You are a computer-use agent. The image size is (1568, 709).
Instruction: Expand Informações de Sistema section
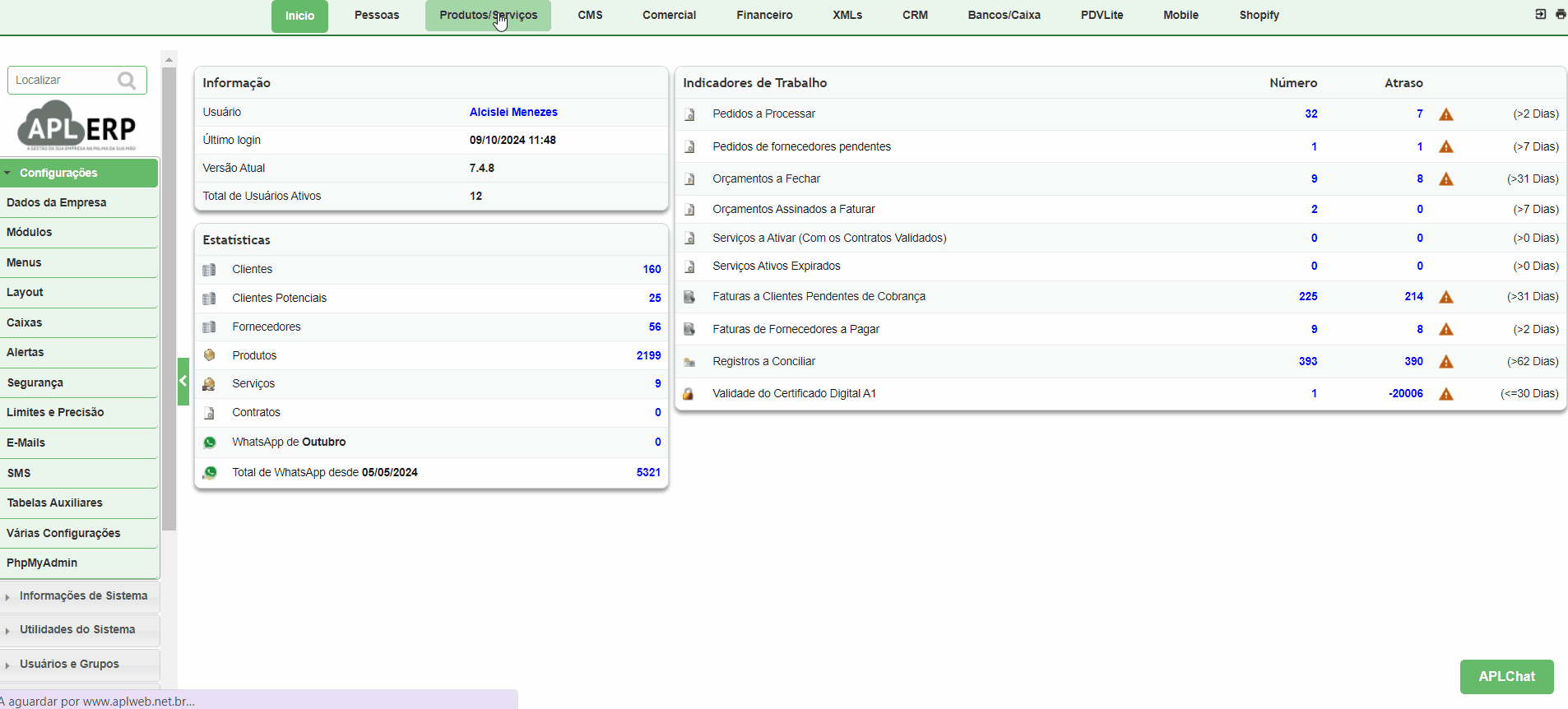tap(80, 596)
